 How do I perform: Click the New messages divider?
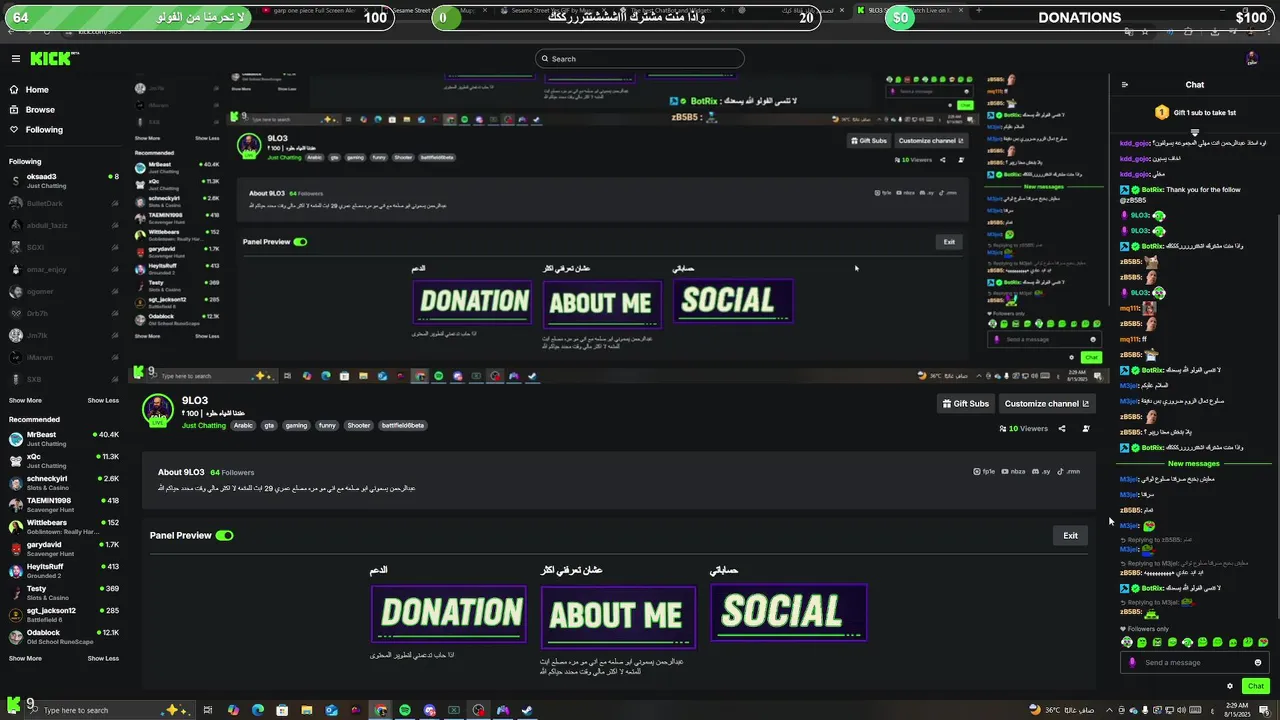click(1194, 464)
